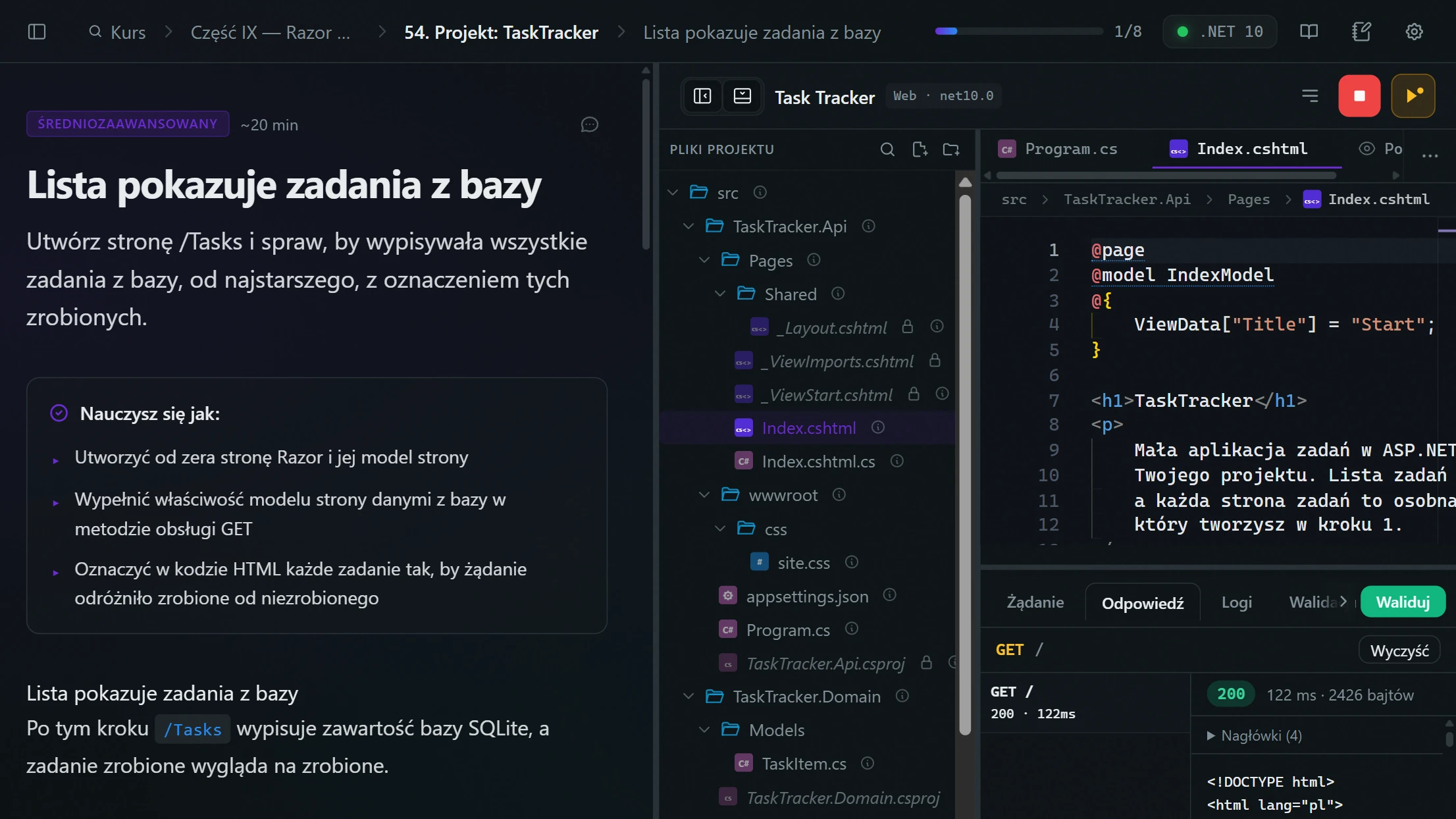Run the project with the yellow play button
This screenshot has height=819, width=1456.
[x=1413, y=96]
